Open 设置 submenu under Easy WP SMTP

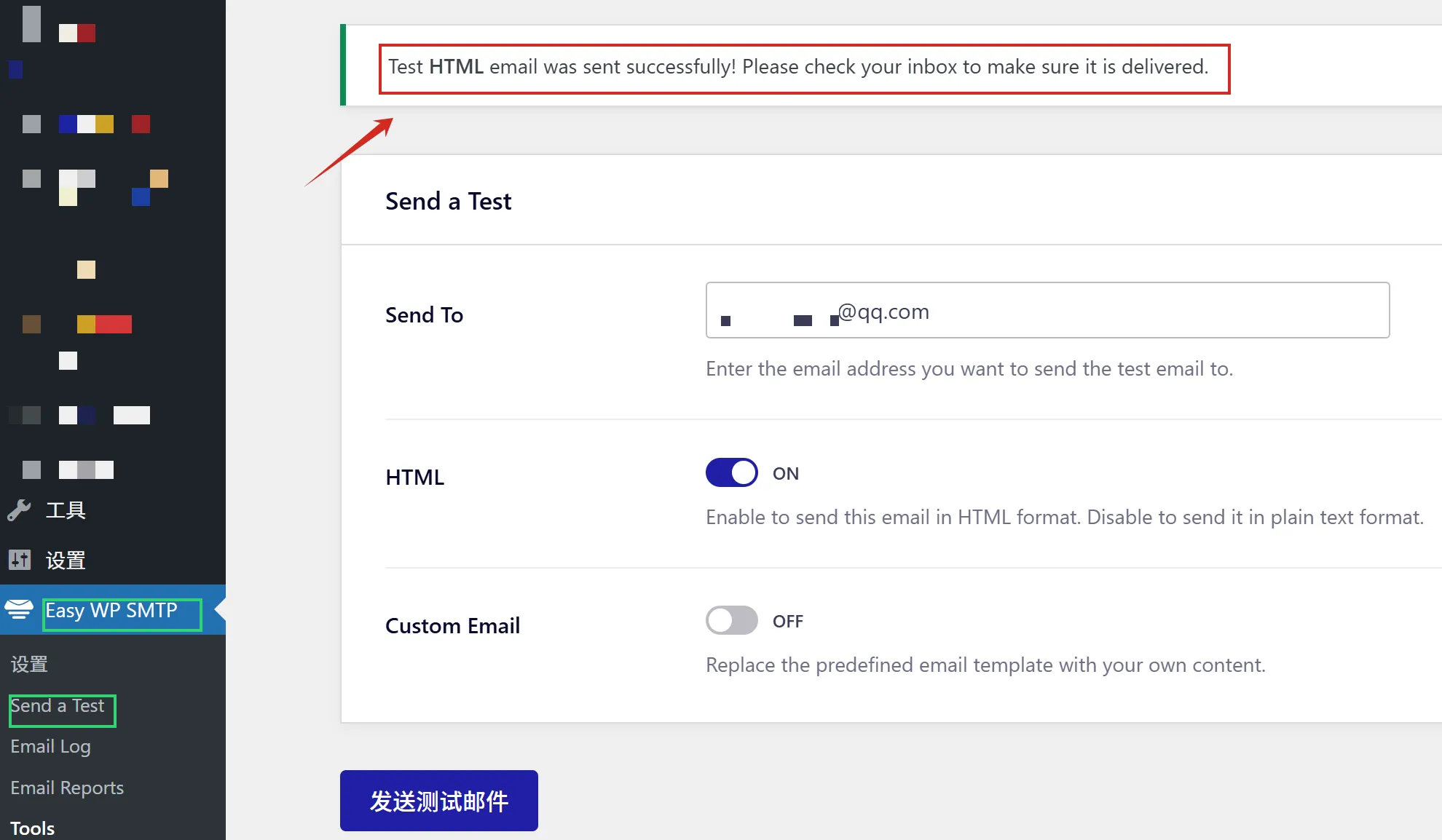coord(29,664)
